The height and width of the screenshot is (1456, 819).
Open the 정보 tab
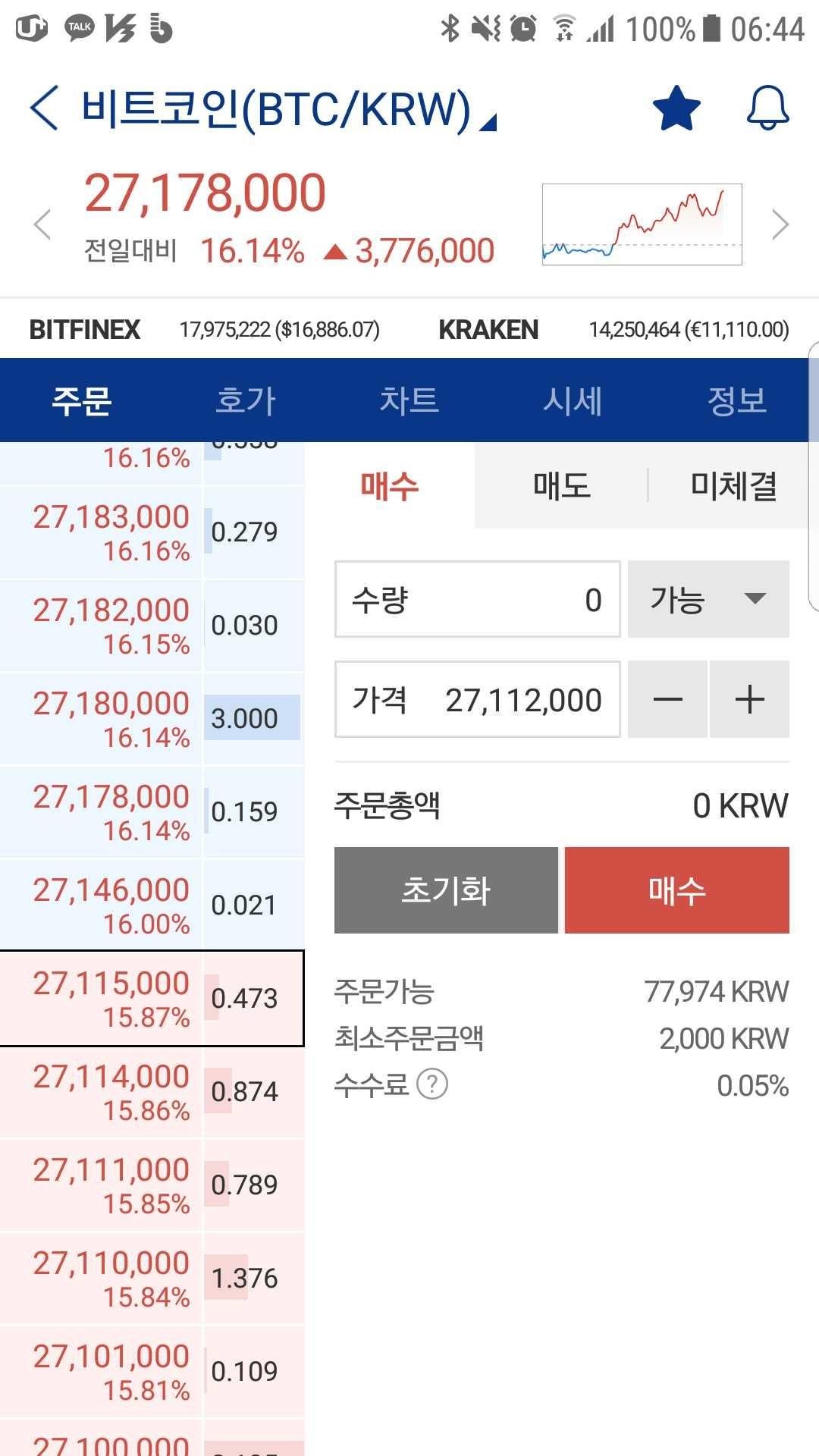(x=736, y=400)
